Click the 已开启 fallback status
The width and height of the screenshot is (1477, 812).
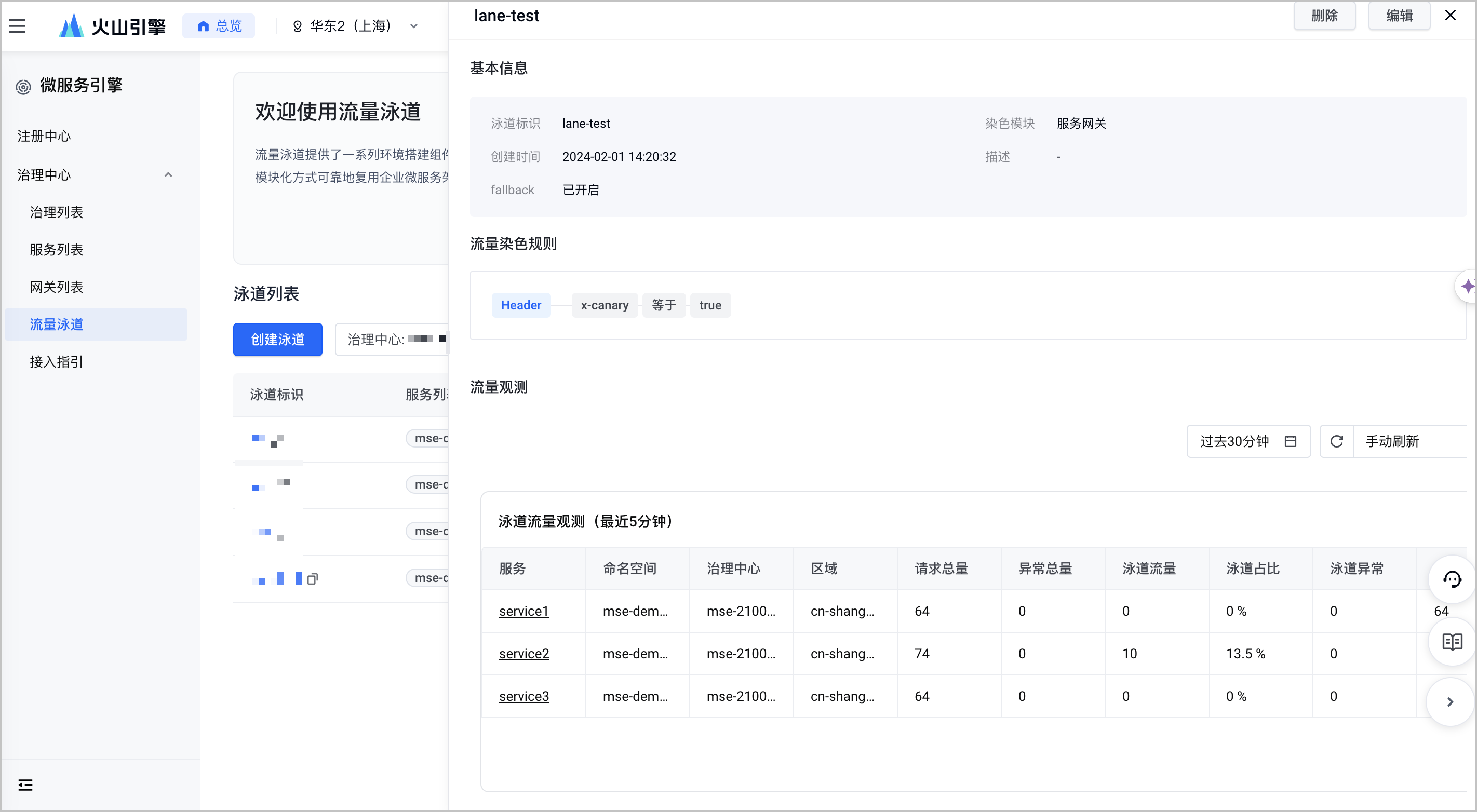coord(581,190)
